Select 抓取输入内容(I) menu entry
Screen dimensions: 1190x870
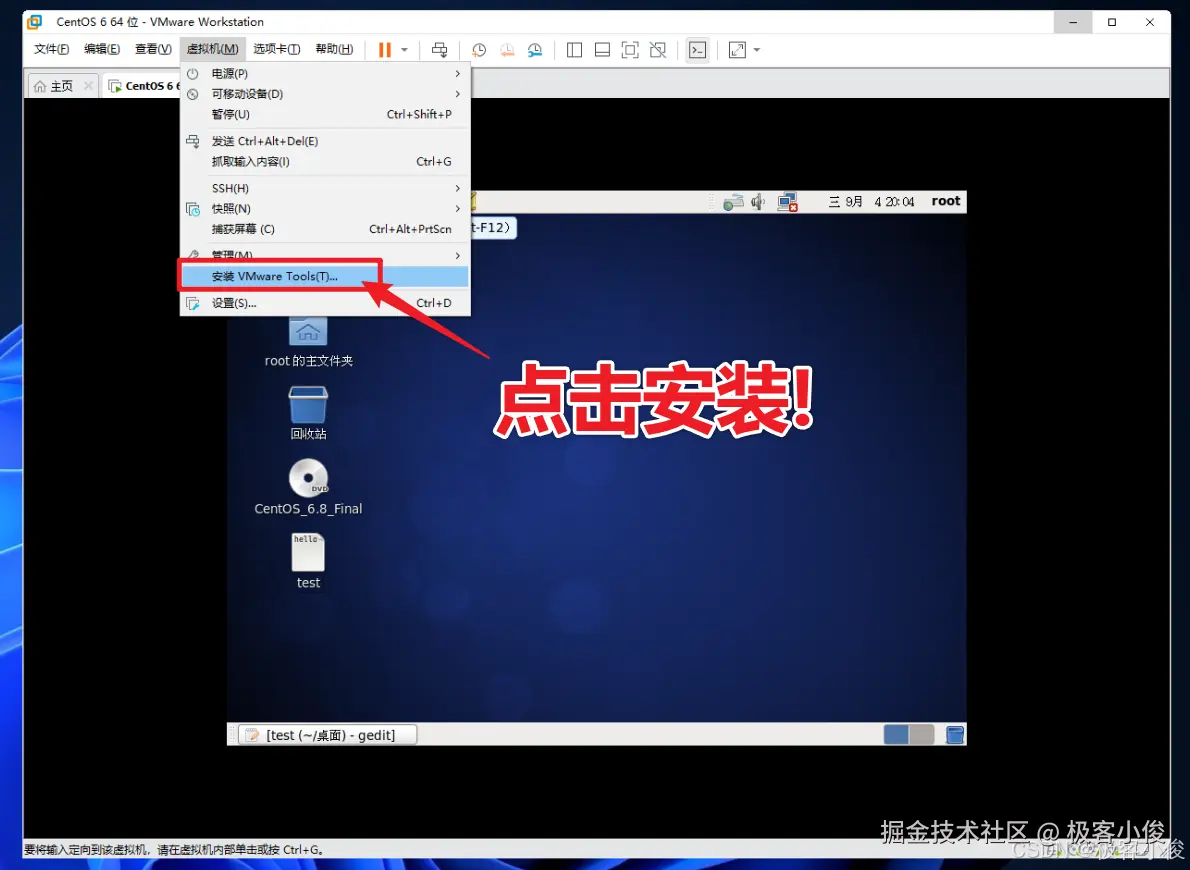pyautogui.click(x=325, y=162)
